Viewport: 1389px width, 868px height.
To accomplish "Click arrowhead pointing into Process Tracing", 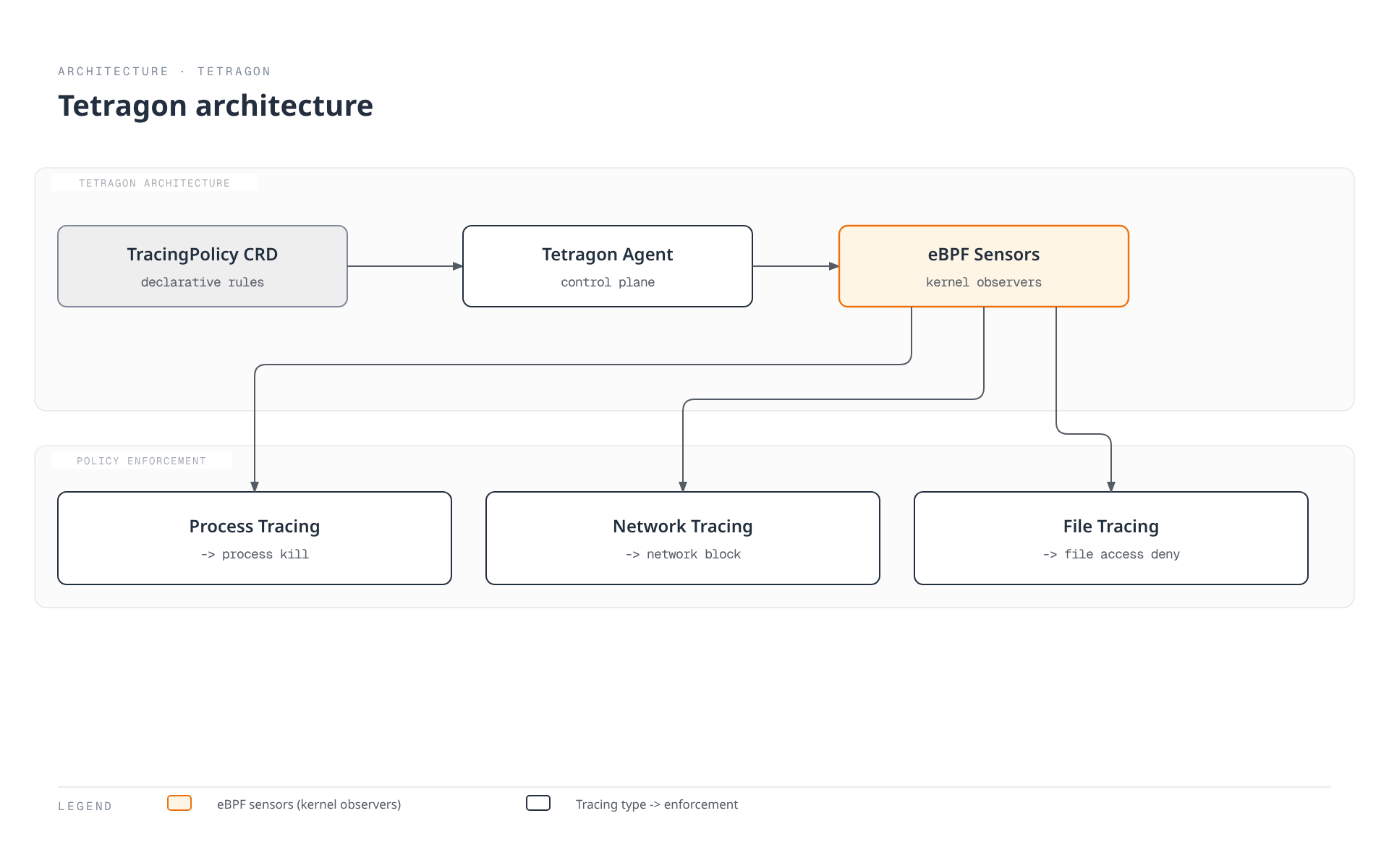I will (255, 487).
